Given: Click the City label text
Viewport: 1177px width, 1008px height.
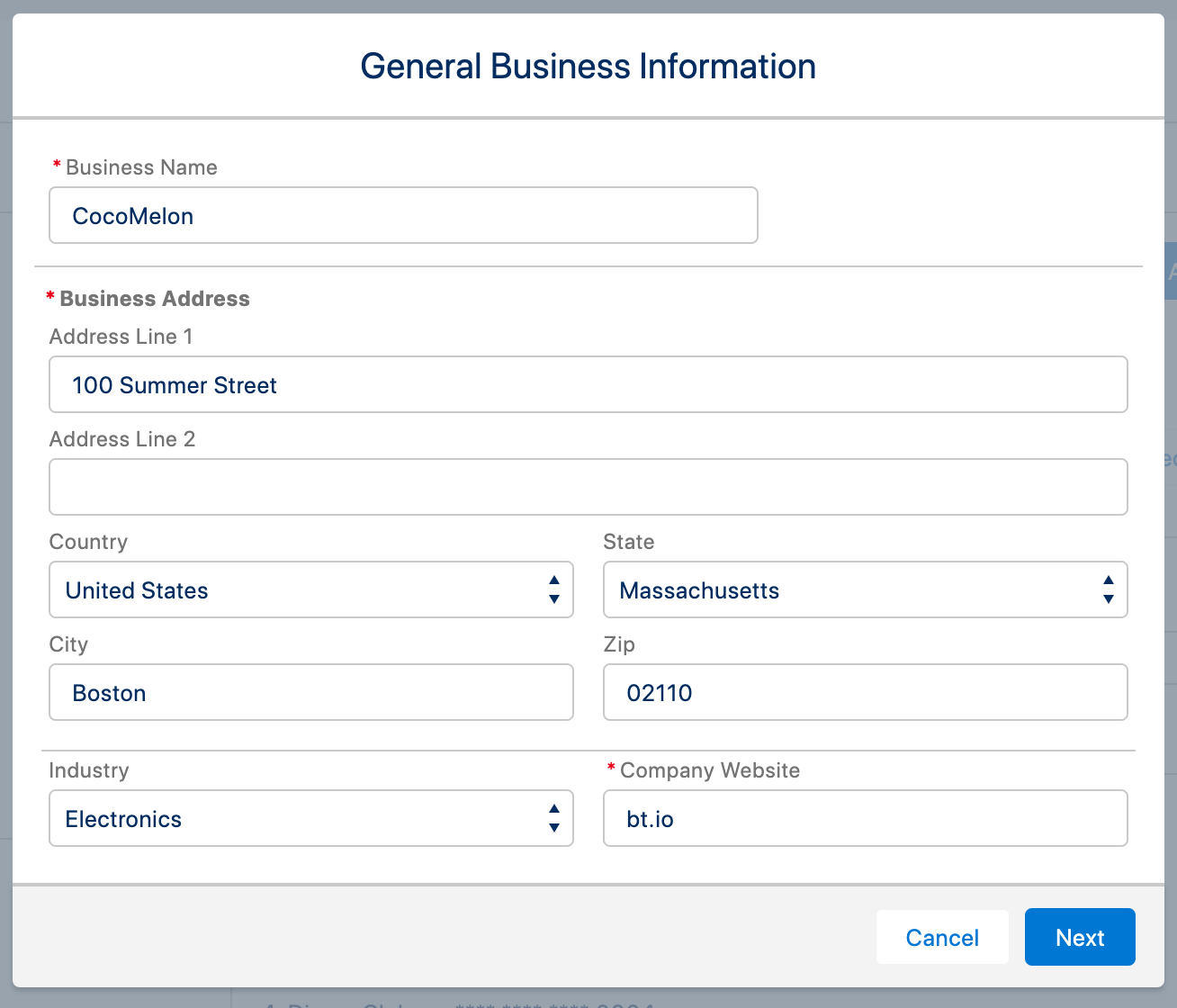Looking at the screenshot, I should click(68, 644).
